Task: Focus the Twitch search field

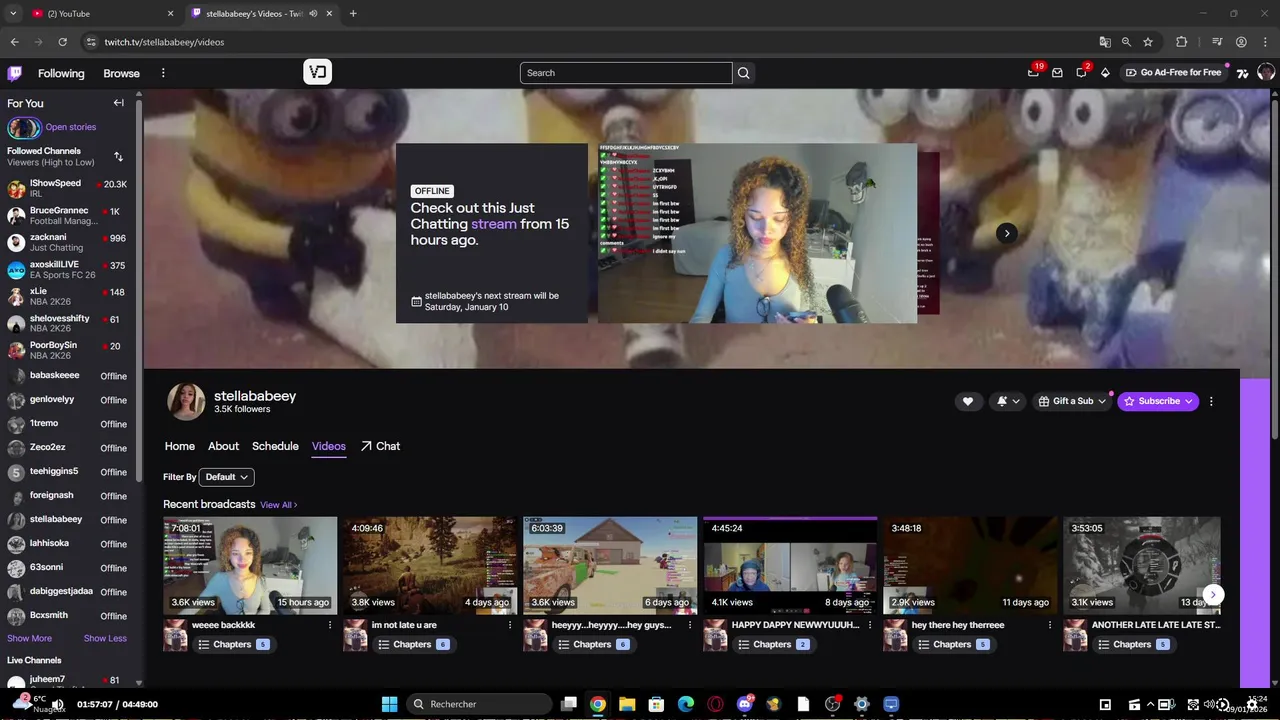Action: 626,73
